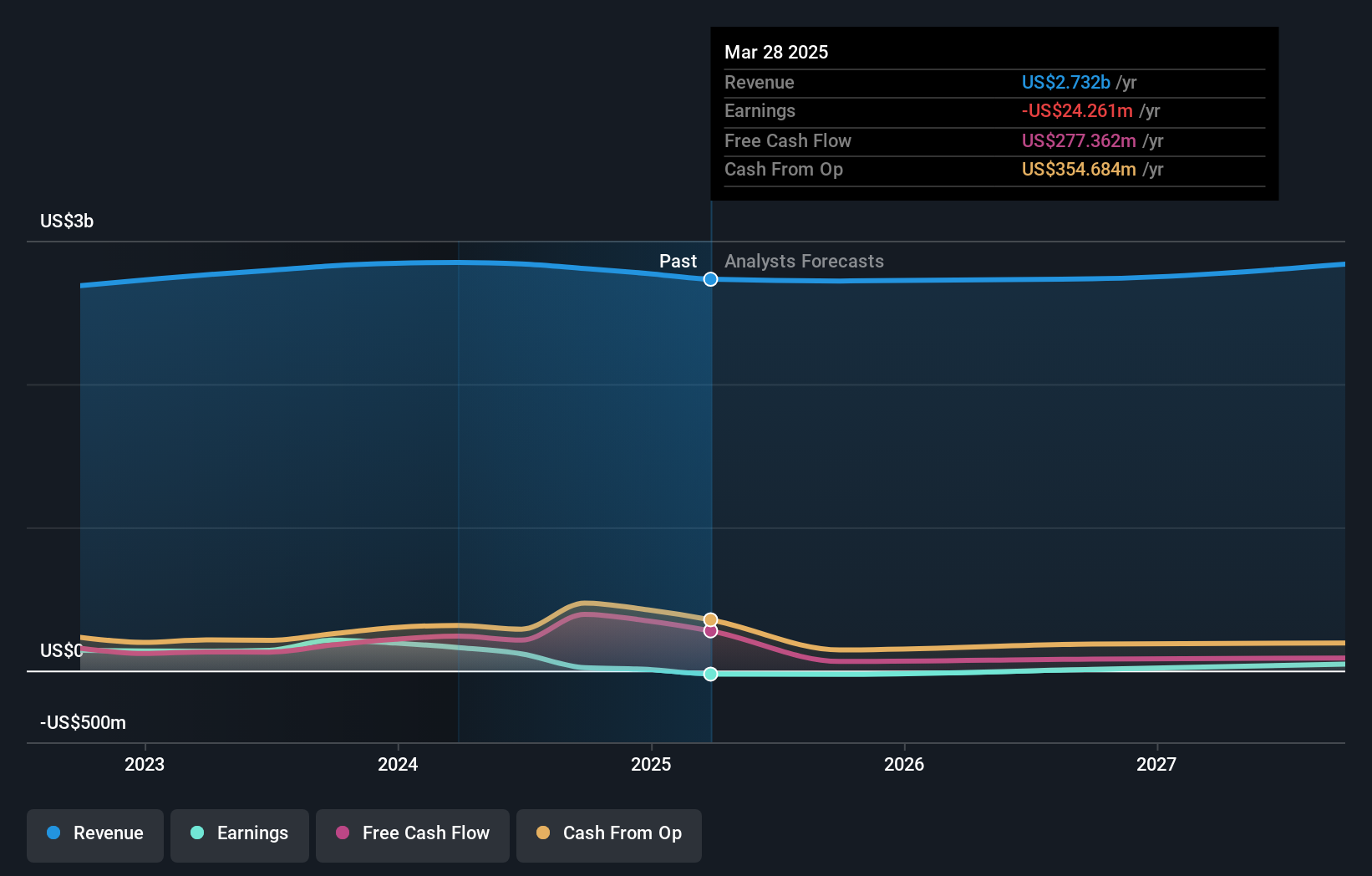
Task: Click the -US$500m y-axis label
Action: click(83, 722)
